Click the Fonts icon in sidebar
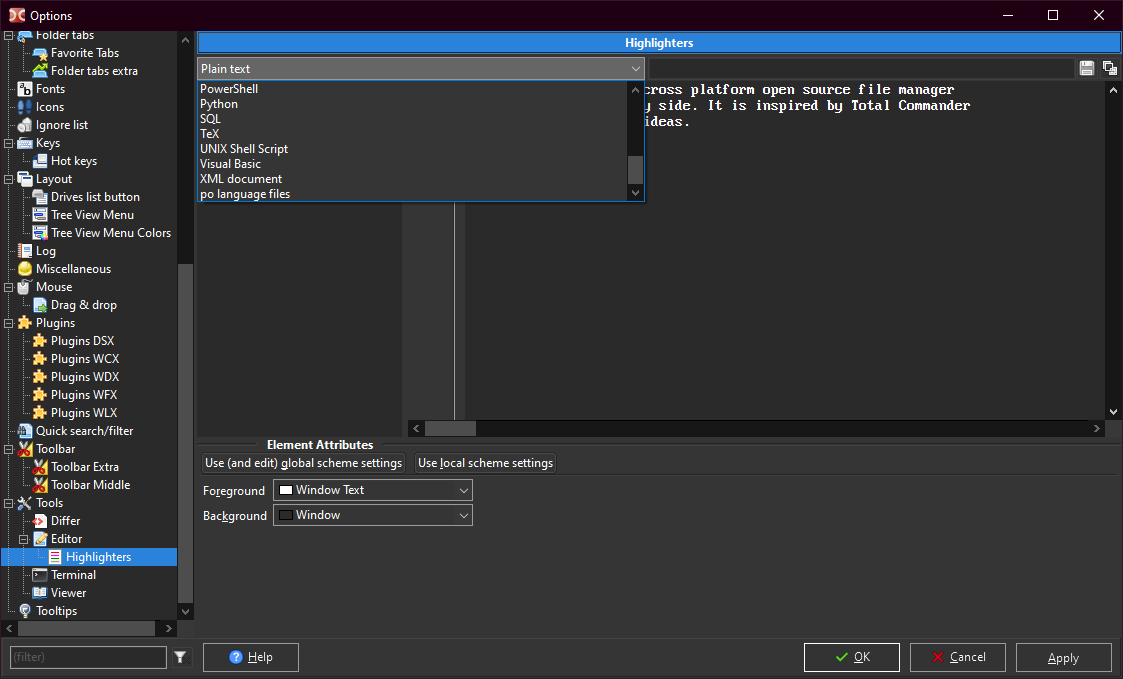The image size is (1123, 679). (25, 89)
